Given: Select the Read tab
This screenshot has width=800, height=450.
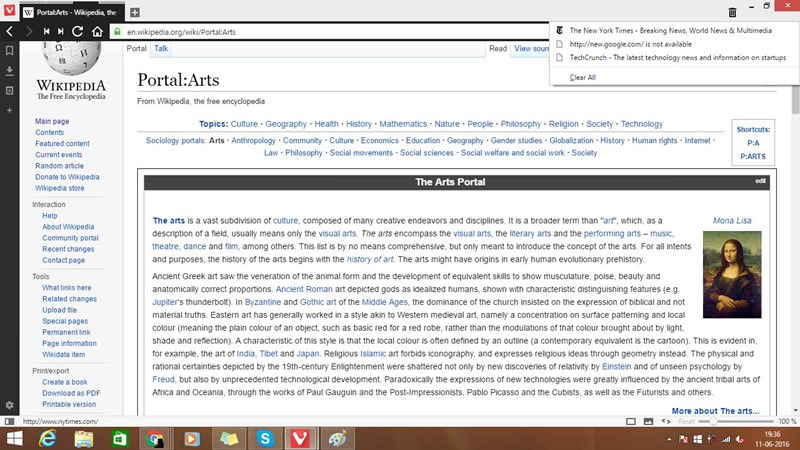Looking at the screenshot, I should point(498,48).
